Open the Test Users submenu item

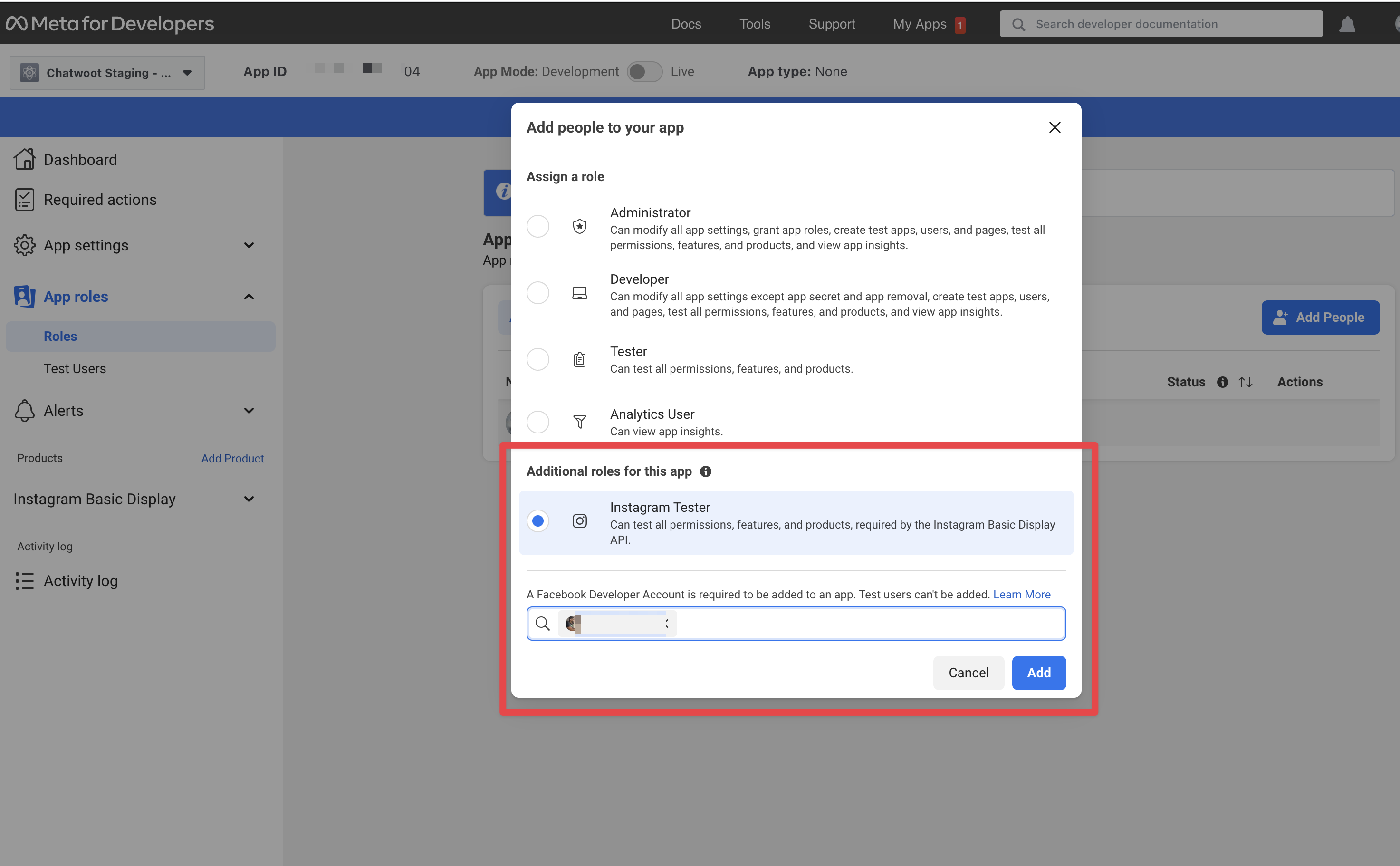[75, 368]
